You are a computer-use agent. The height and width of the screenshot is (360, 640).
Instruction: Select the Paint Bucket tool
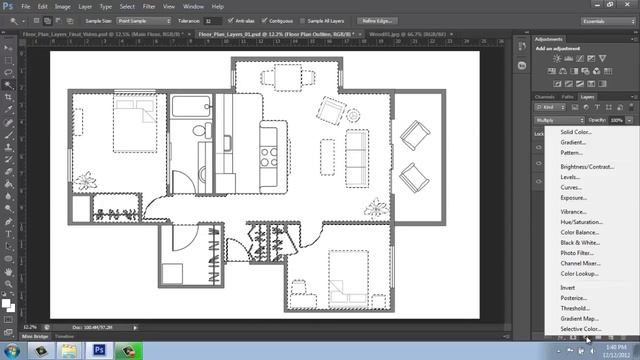8,184
